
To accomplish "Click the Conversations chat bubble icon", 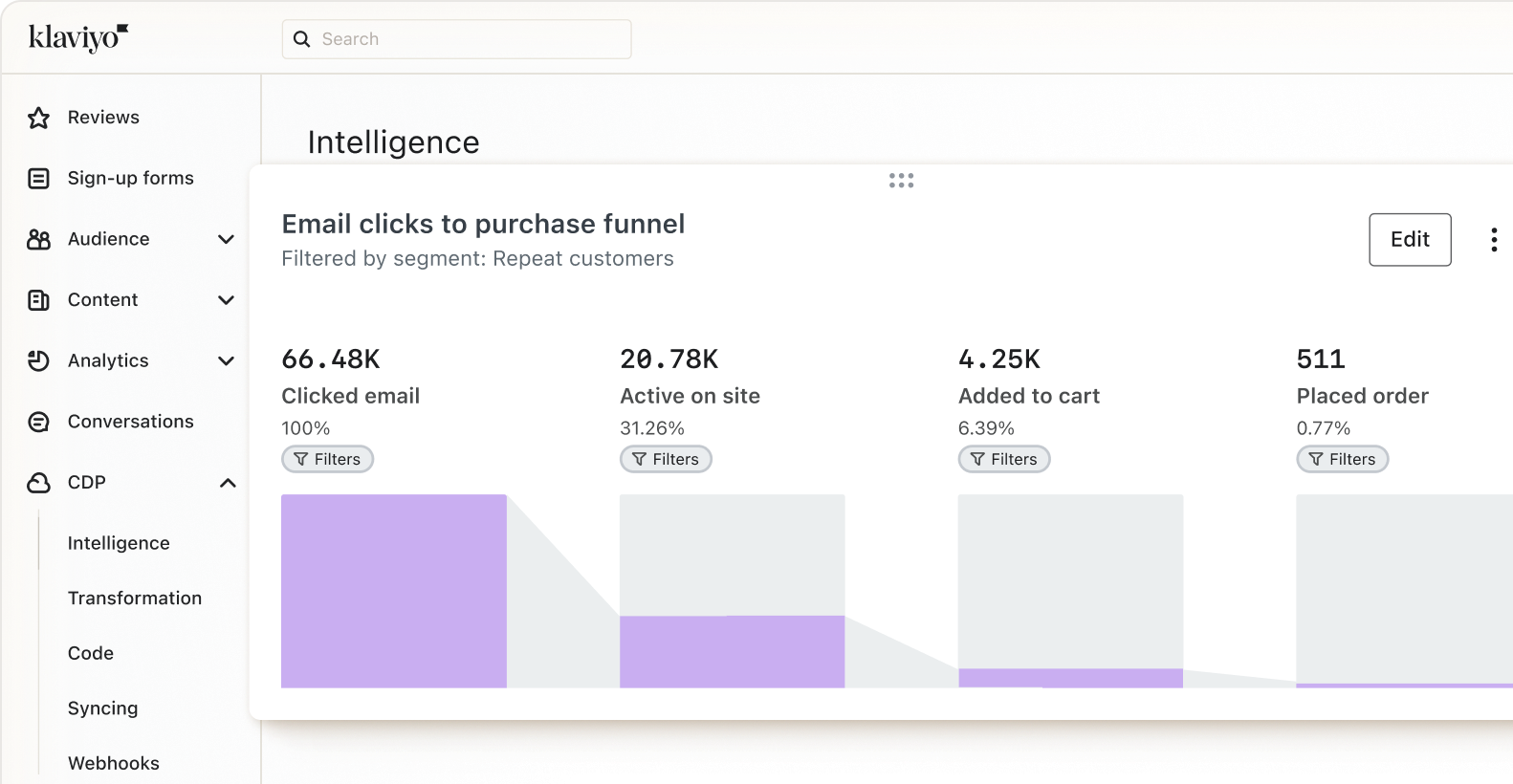I will [x=38, y=422].
